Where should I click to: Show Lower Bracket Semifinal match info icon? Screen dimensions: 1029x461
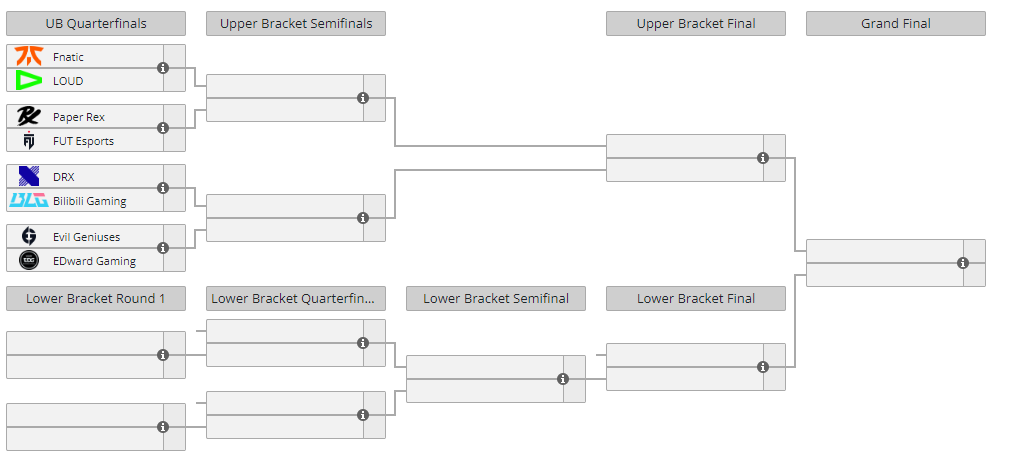(562, 379)
